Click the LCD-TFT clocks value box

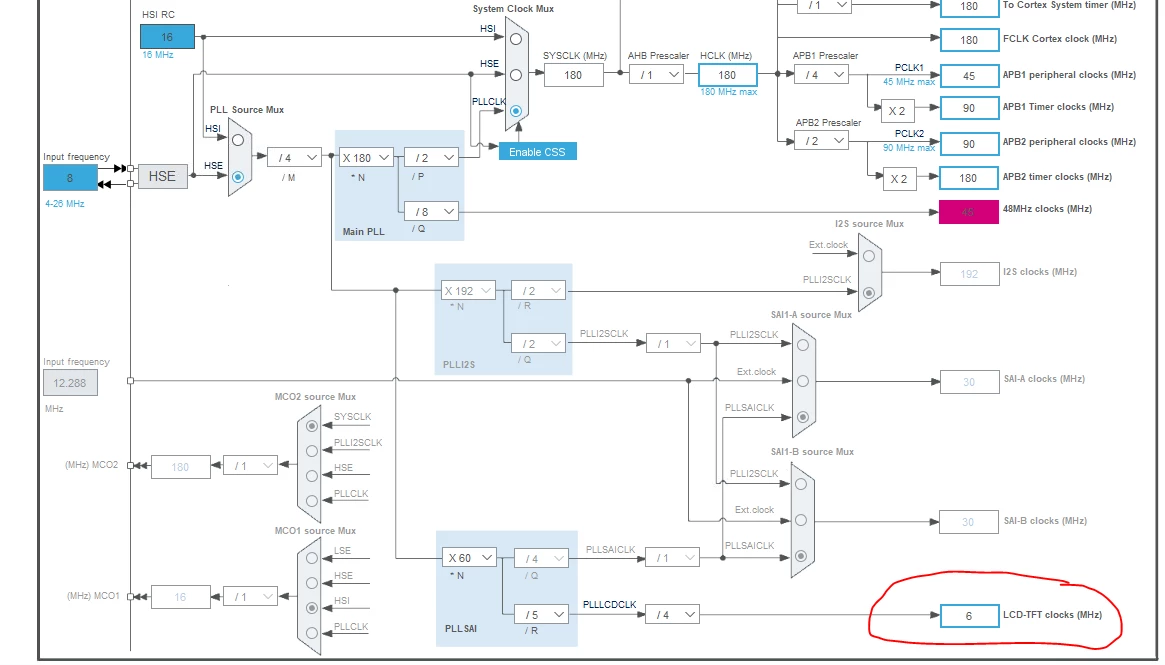click(970, 615)
